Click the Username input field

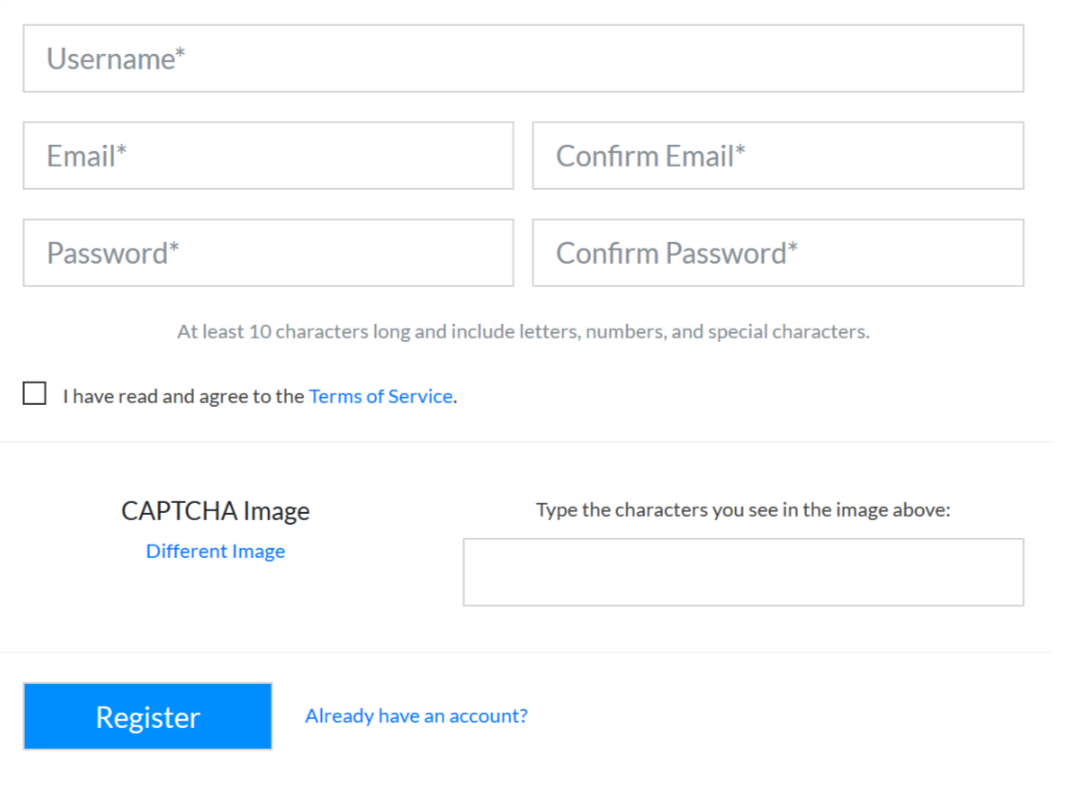[x=523, y=59]
